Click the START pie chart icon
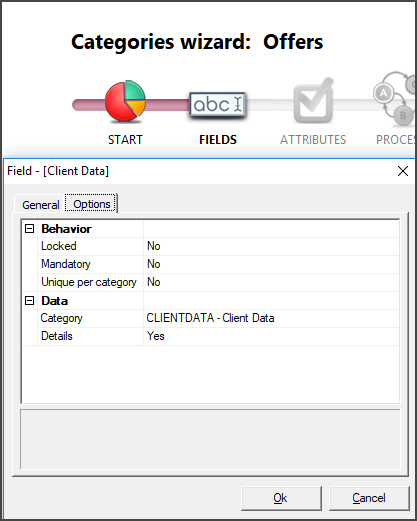 click(125, 100)
